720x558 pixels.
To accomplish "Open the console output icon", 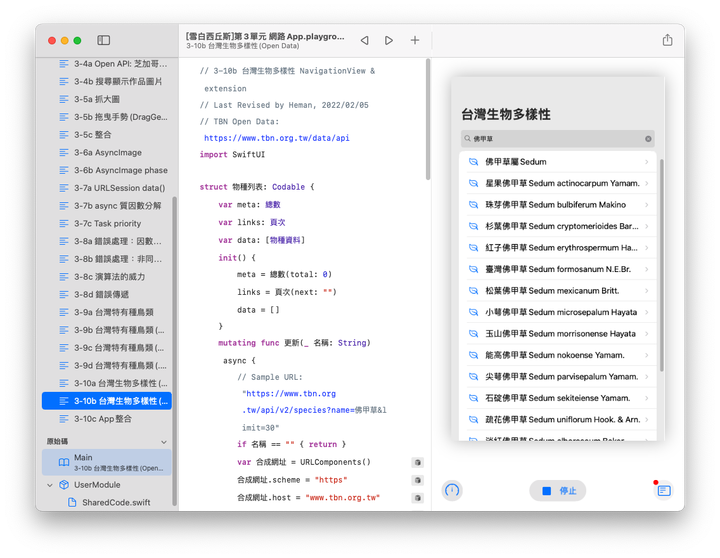I will pos(664,490).
